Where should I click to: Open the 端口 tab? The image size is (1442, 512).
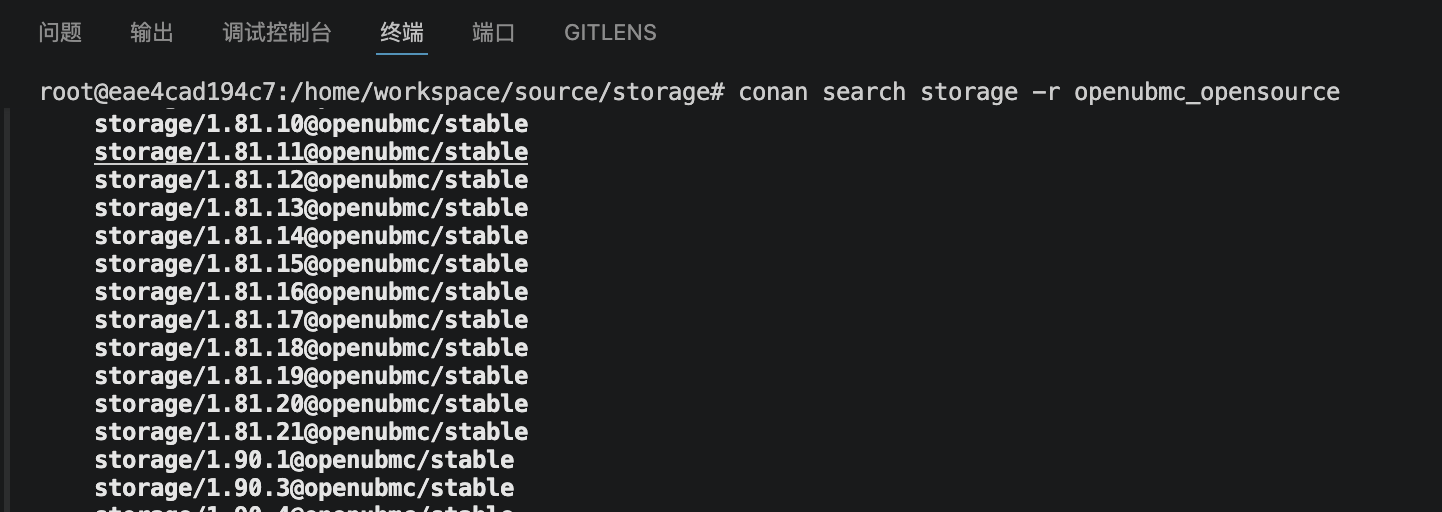(x=494, y=32)
